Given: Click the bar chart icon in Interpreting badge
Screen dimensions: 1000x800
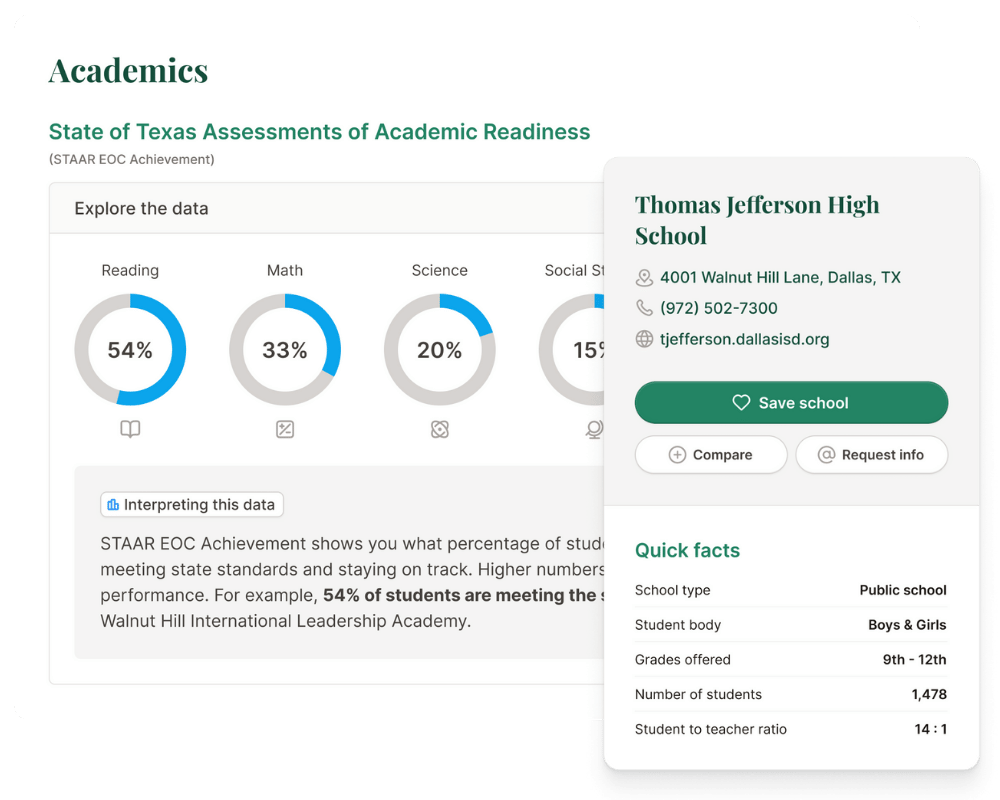Looking at the screenshot, I should [x=113, y=505].
